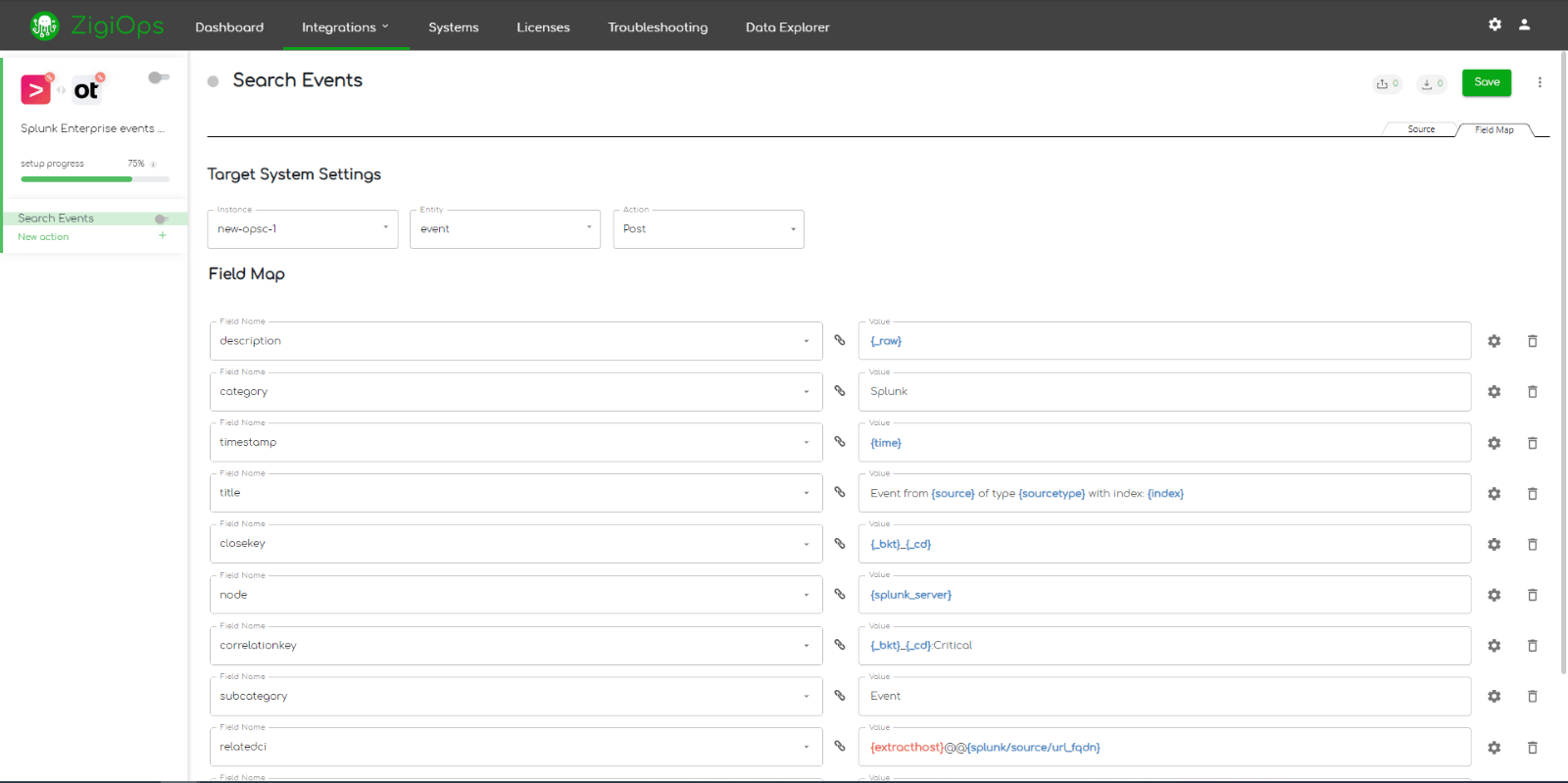
Task: Click Value field containing {_raw}
Action: pyautogui.click(x=1165, y=341)
